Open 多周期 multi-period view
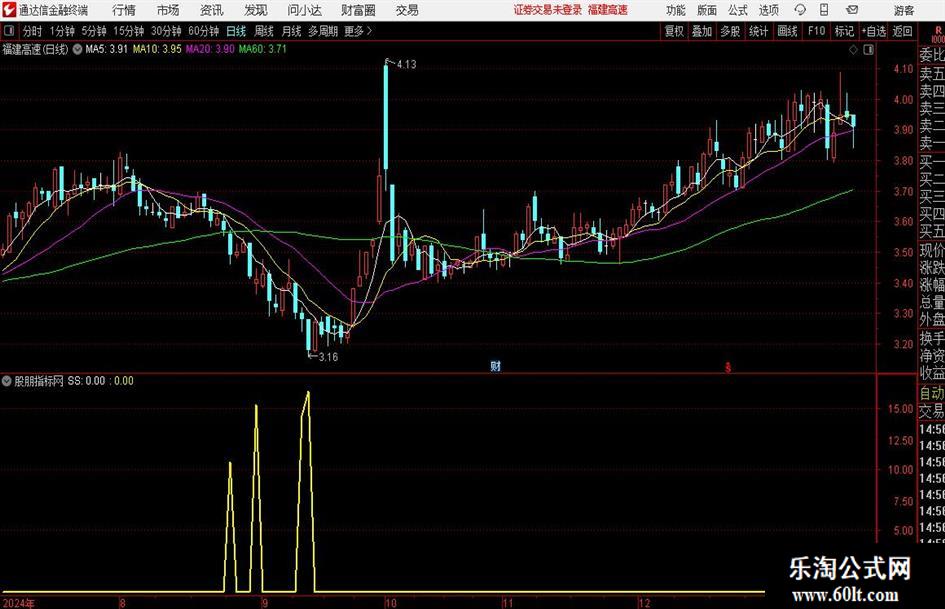This screenshot has width=945, height=609. click(x=323, y=31)
